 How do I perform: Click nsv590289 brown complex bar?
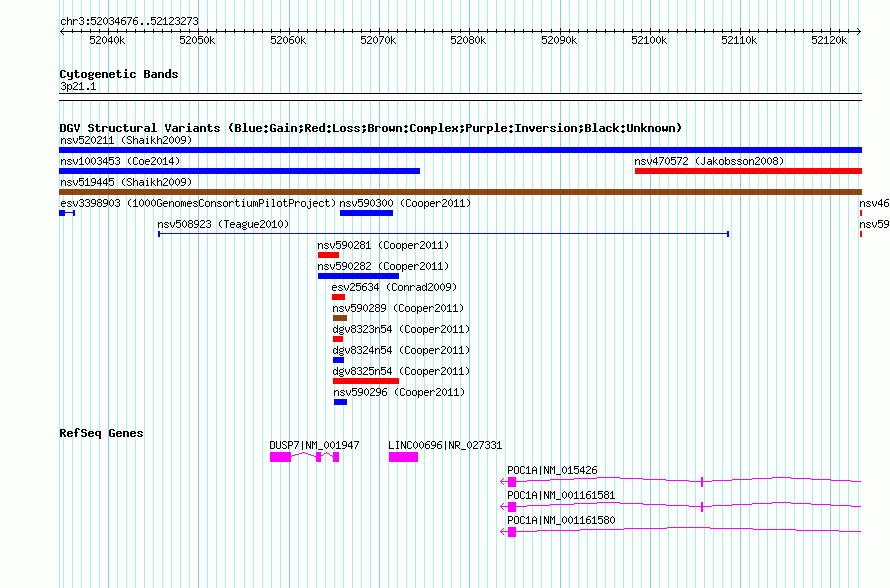339,318
